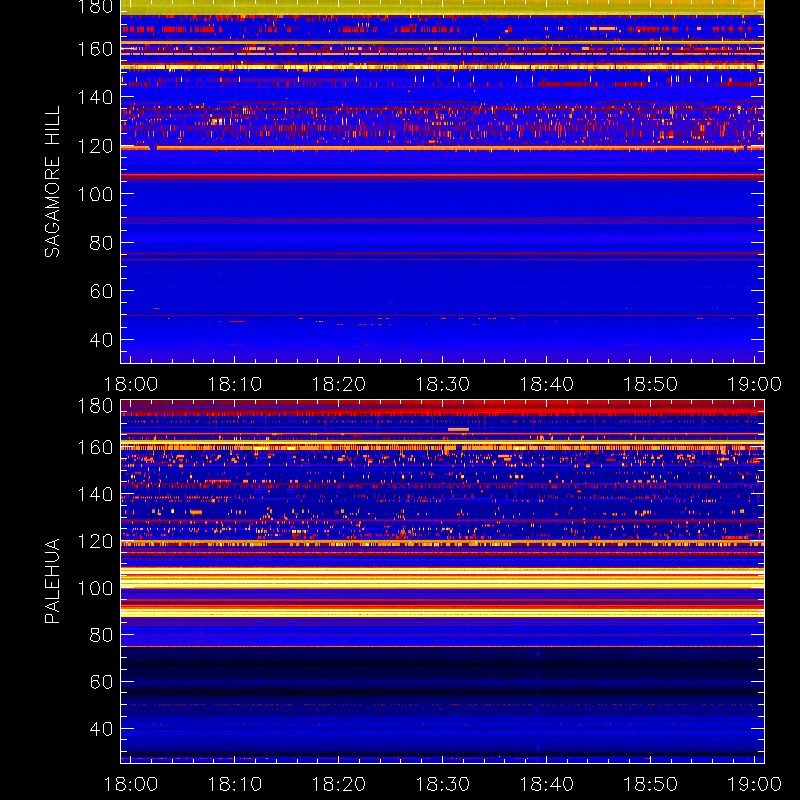Click the red line near 107 in Sagamore Hill spectrogram

click(442, 177)
